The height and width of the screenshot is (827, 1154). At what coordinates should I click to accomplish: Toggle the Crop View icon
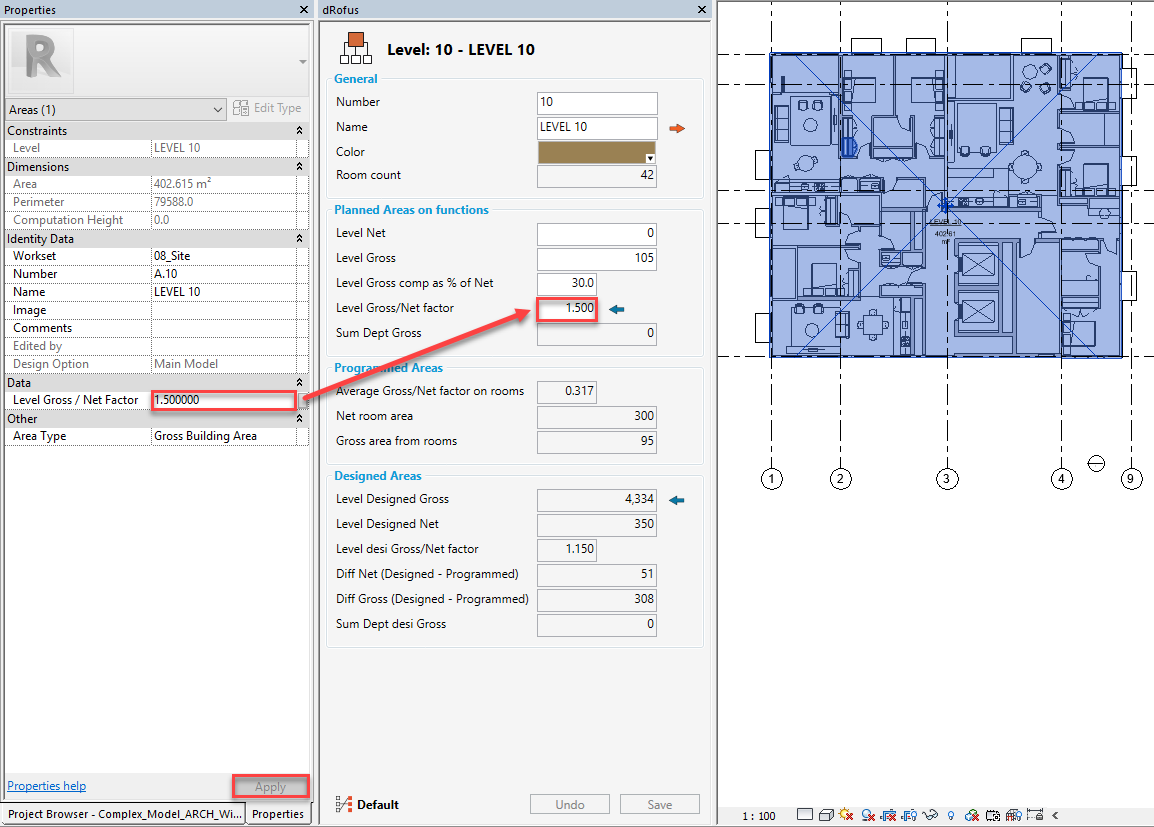tap(890, 815)
